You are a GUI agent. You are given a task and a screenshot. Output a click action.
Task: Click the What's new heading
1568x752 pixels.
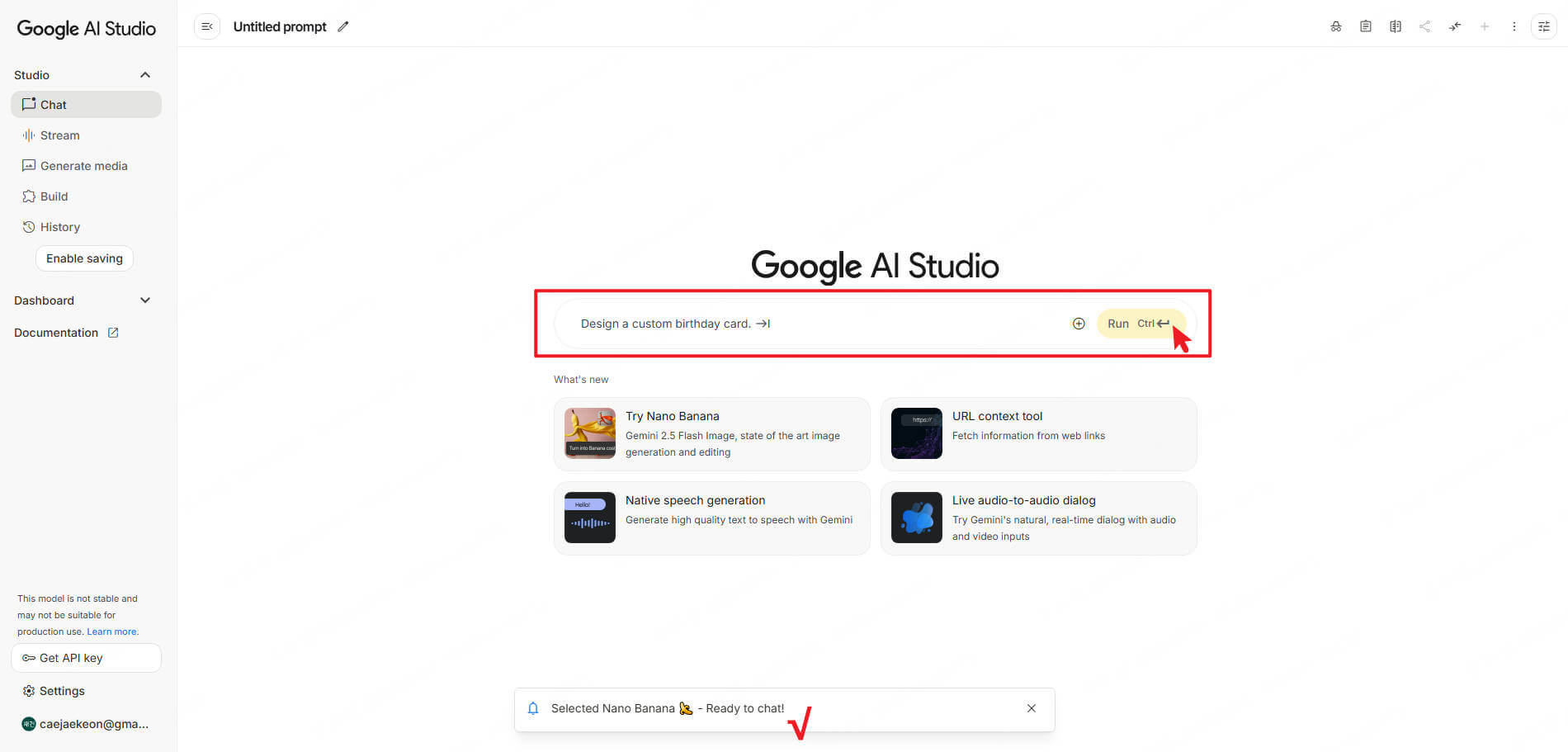[581, 380]
